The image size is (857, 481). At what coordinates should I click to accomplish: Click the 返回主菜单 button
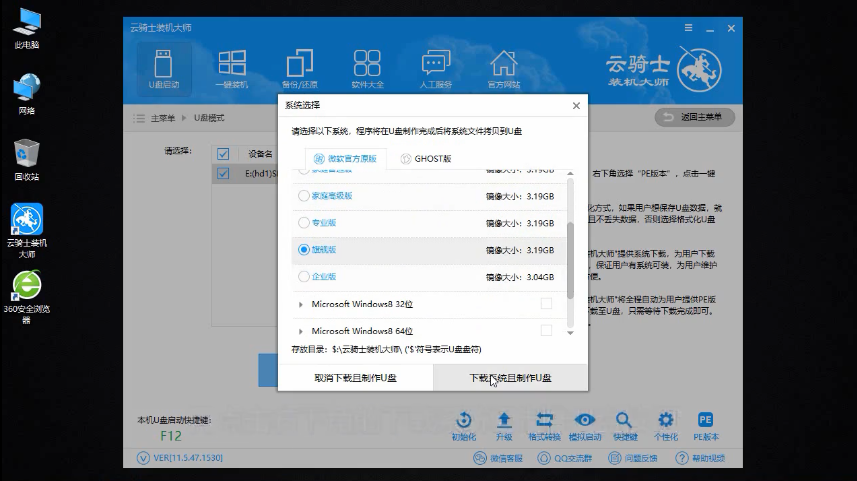(695, 117)
